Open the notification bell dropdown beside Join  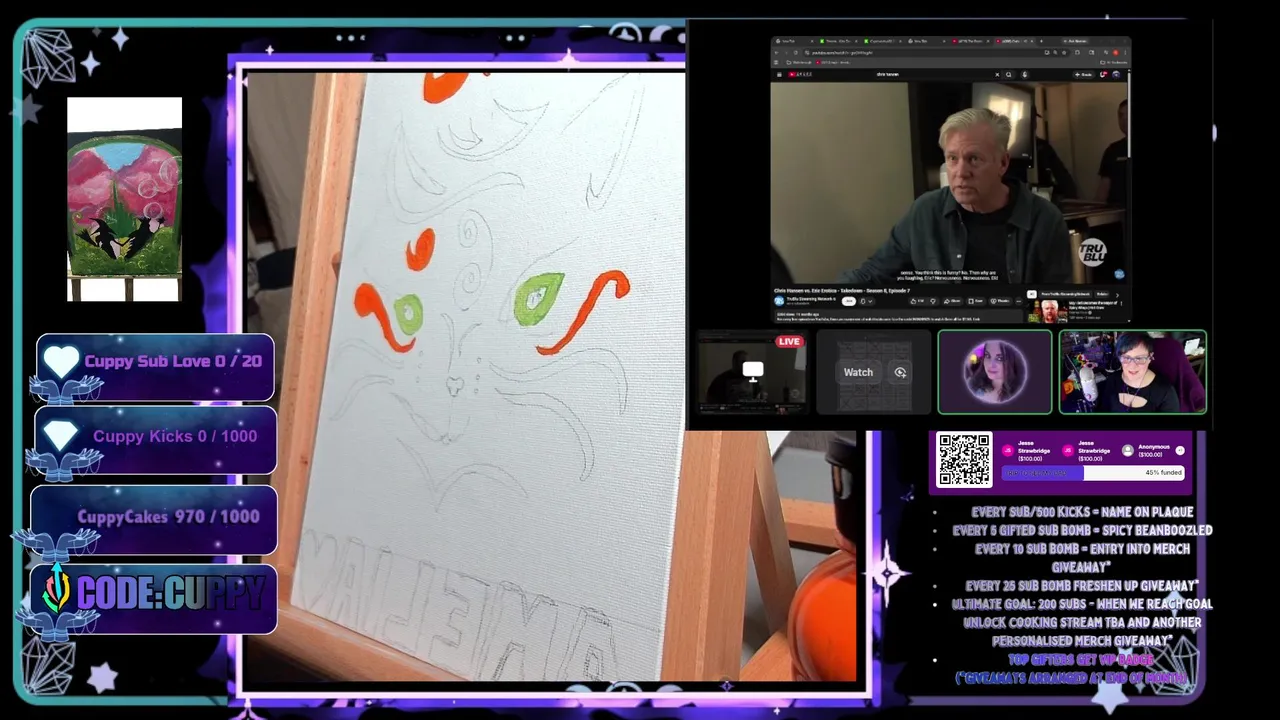[866, 301]
